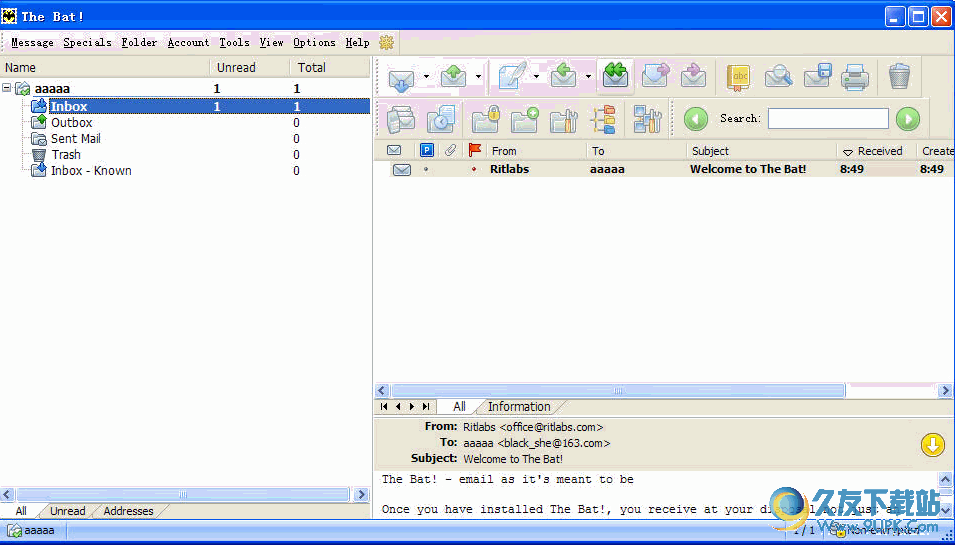This screenshot has height=545, width=955.
Task: Open the Reply dropdown arrow
Action: (588, 77)
